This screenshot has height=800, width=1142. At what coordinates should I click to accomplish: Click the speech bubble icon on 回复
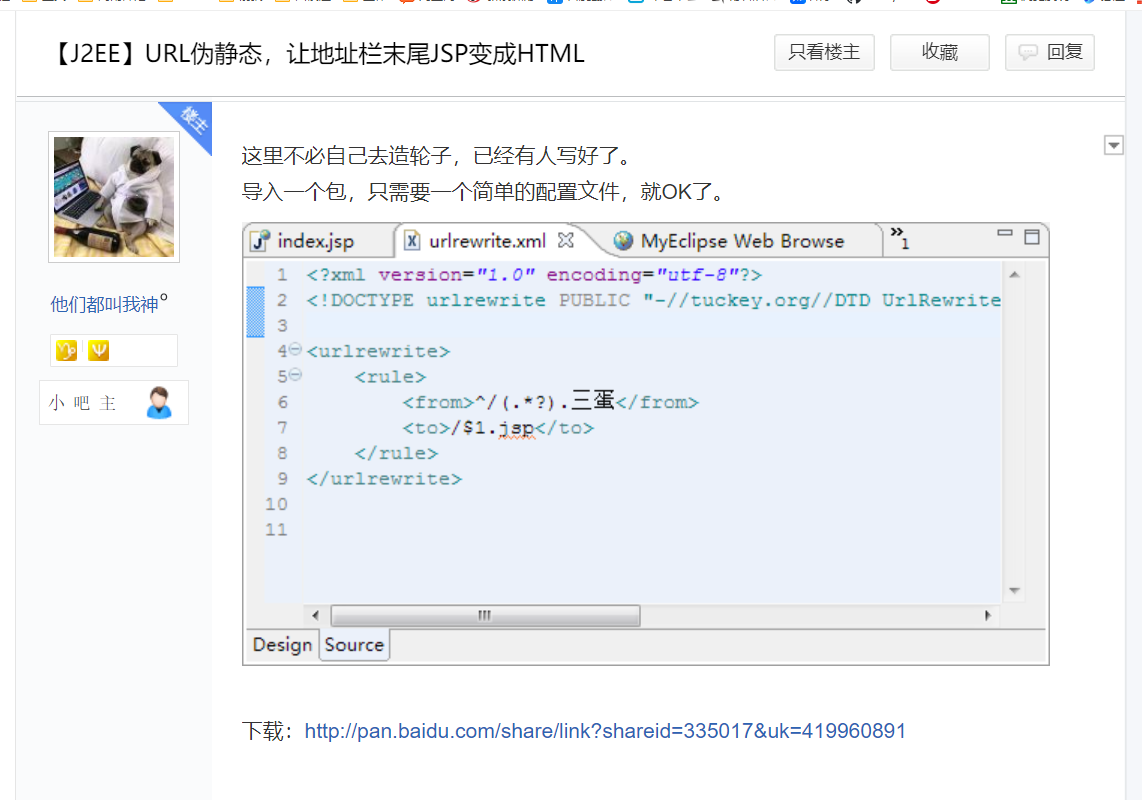[1027, 53]
